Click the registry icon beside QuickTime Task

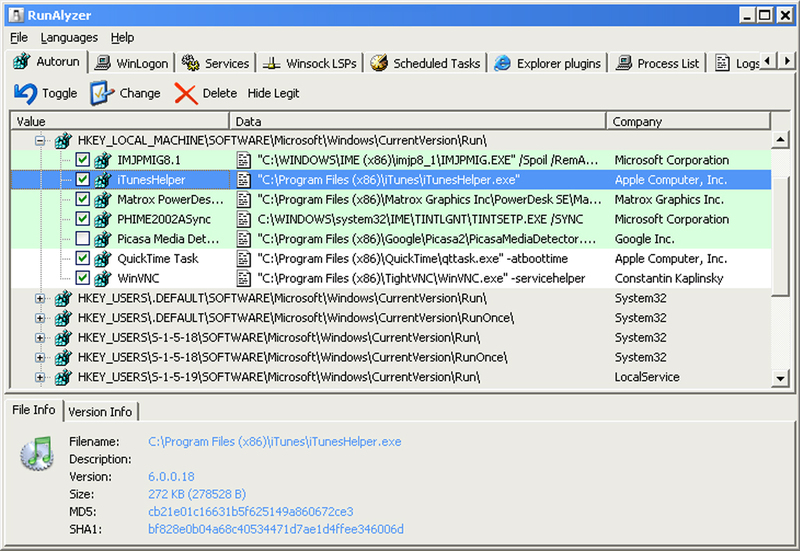[103, 259]
